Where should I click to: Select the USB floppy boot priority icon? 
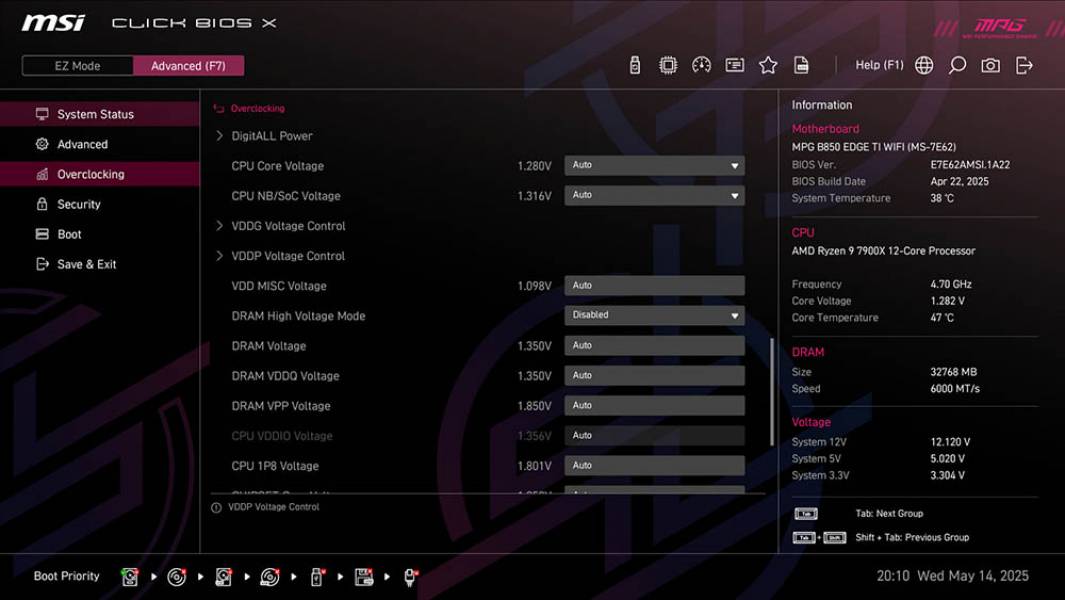click(x=364, y=576)
